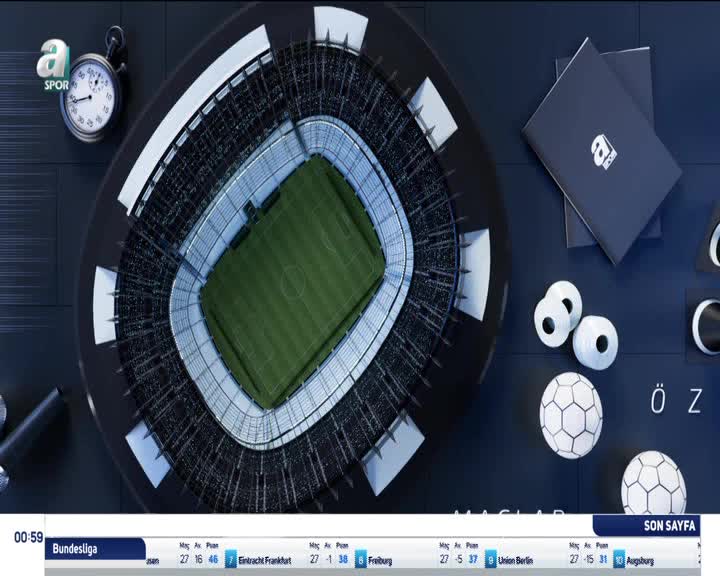Click the green stadium pitch center
Image resolution: width=720 pixels, height=576 pixels.
tap(292, 278)
